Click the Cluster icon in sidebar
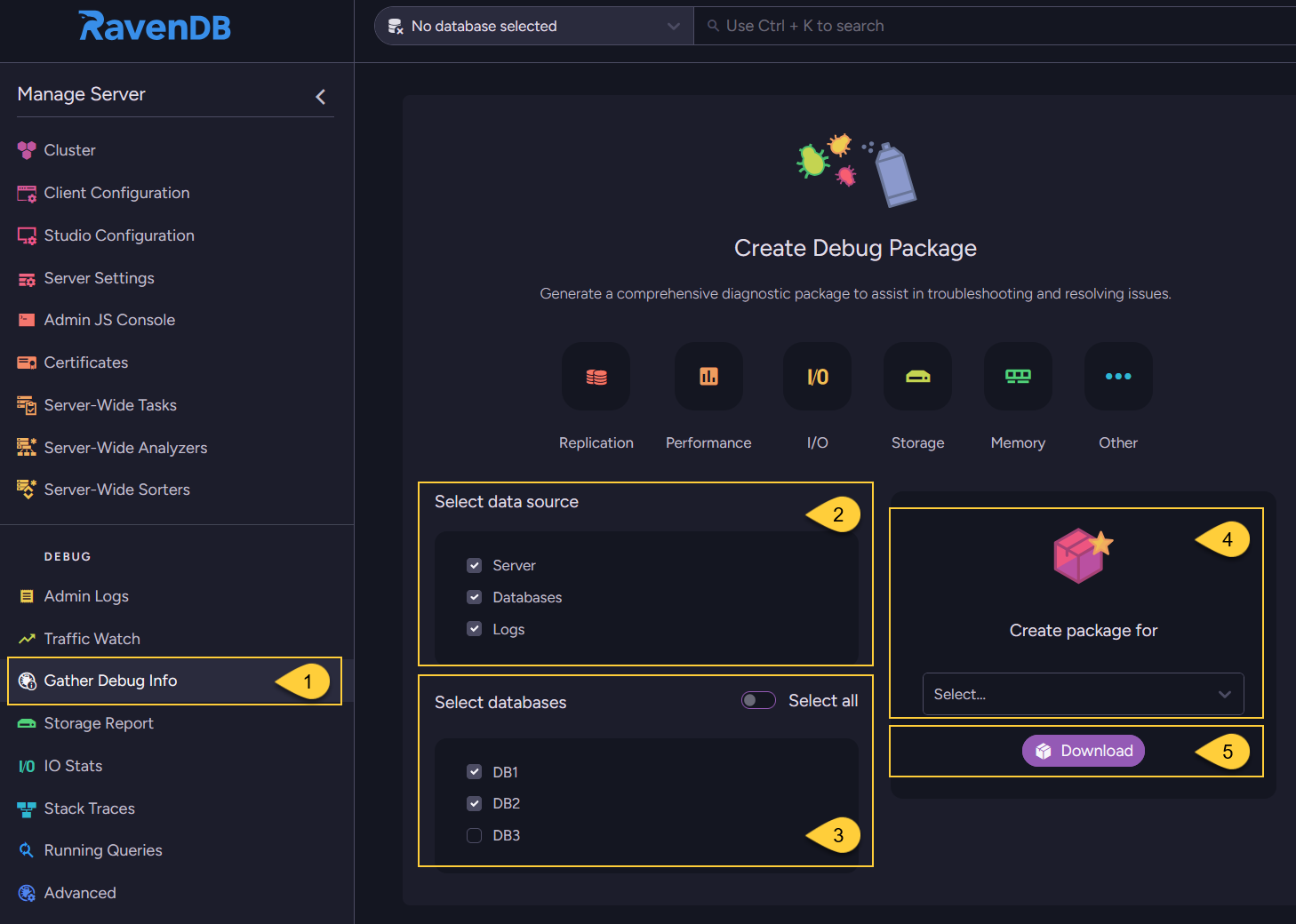 click(x=27, y=150)
